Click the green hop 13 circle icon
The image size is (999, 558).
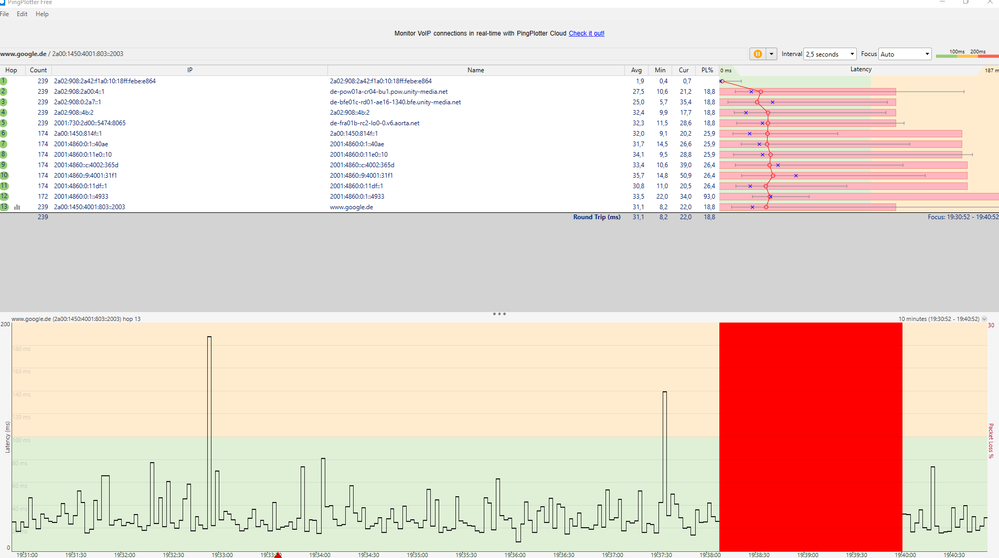pos(4,207)
